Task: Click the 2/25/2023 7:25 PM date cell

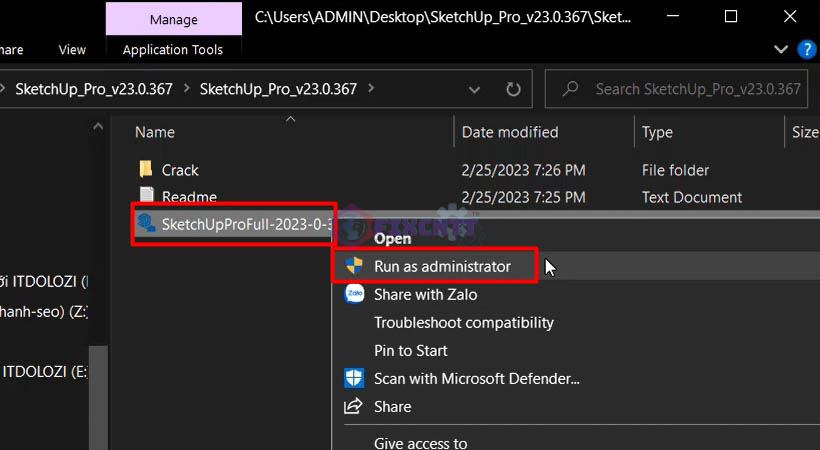Action: 523,197
